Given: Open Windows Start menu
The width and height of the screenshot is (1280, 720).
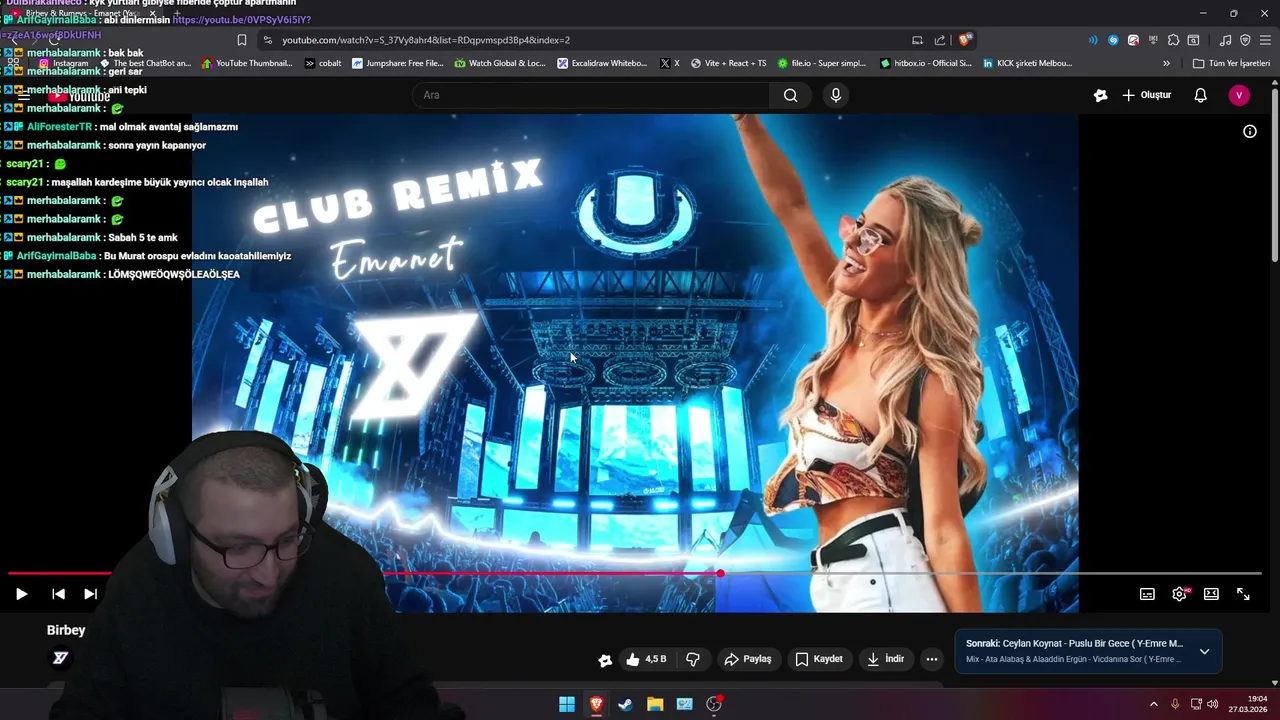Looking at the screenshot, I should pos(567,704).
